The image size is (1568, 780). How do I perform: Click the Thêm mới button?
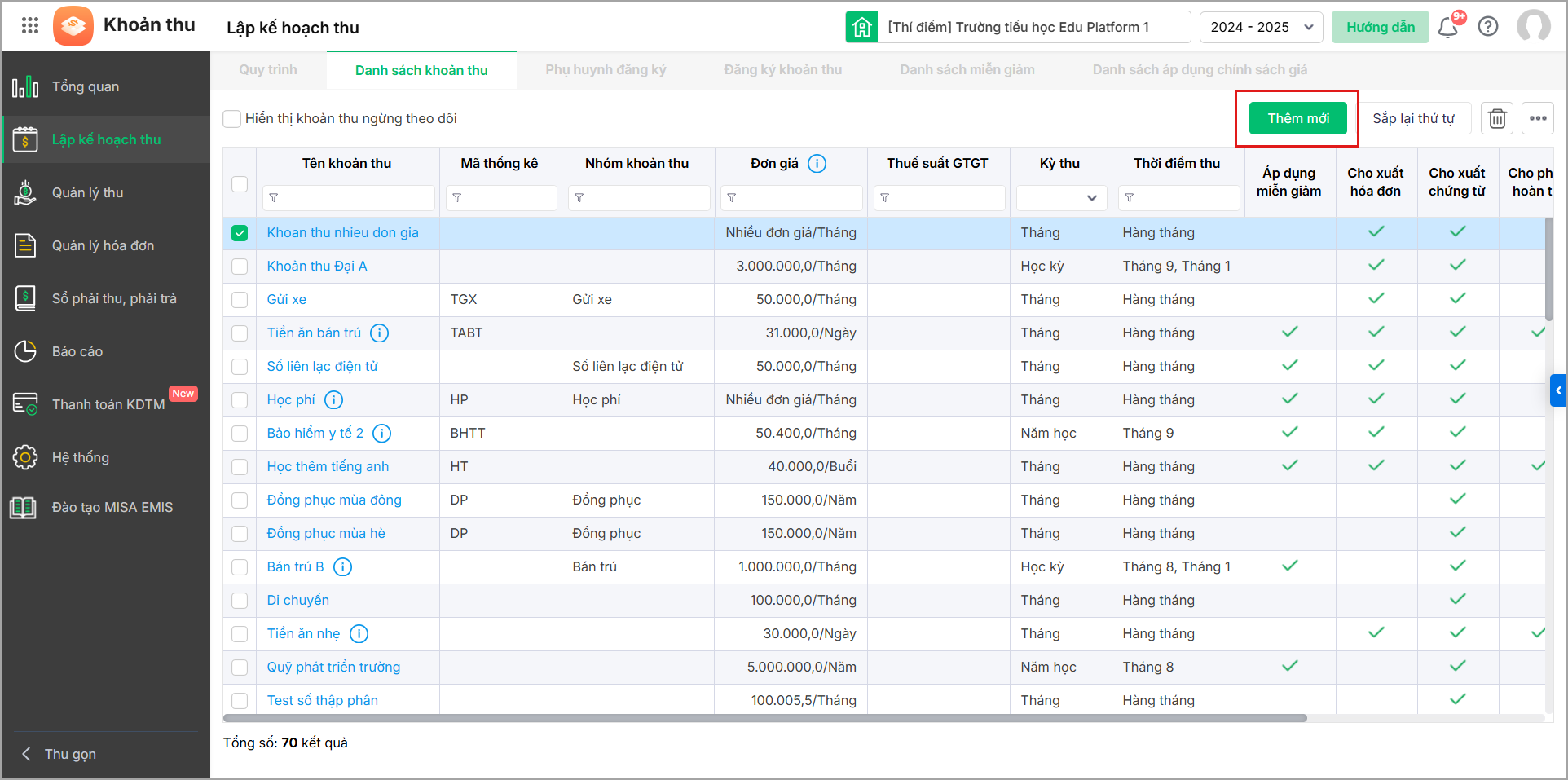1297,119
